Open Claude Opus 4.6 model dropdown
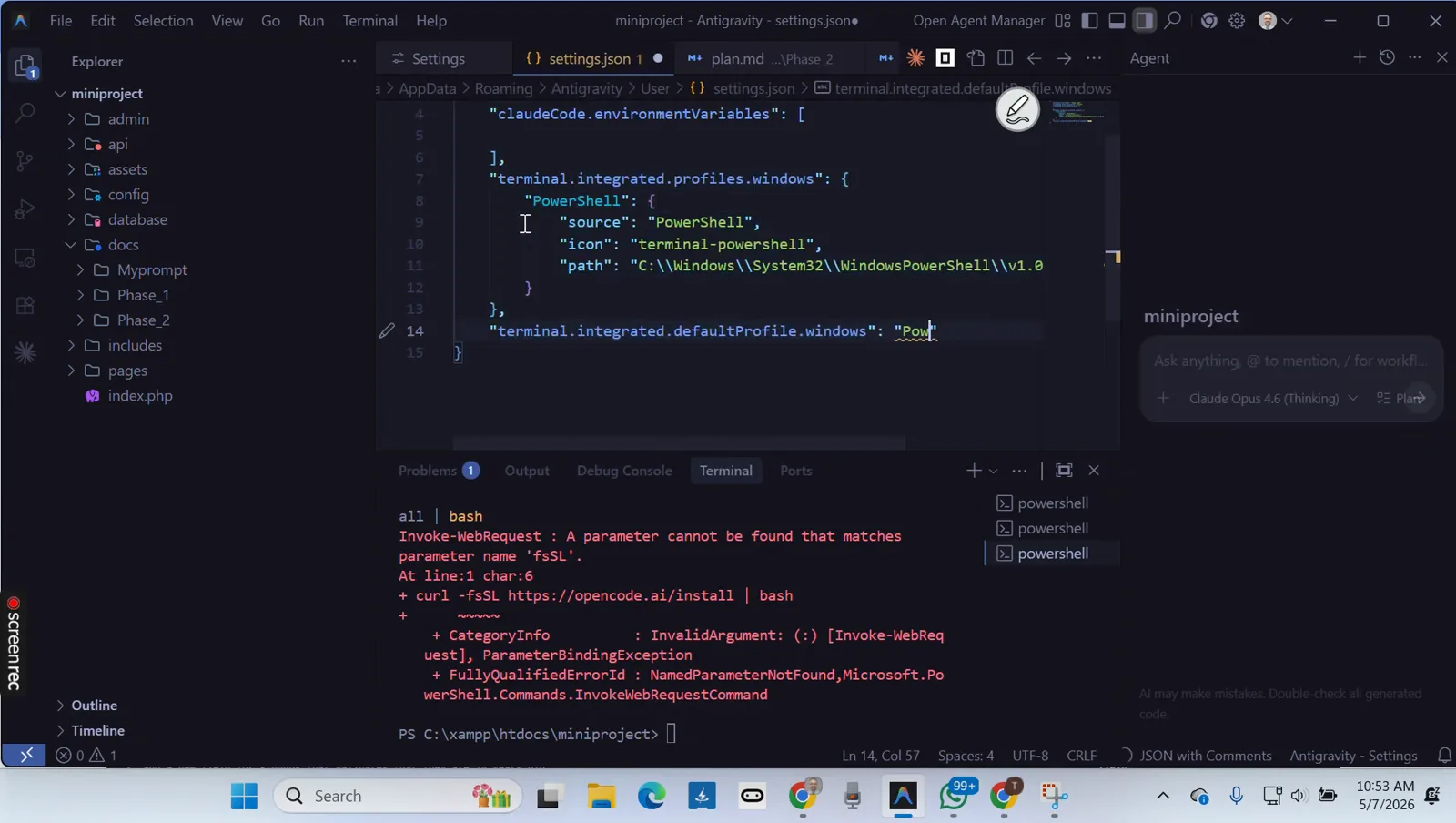This screenshot has width=1456, height=823. [1273, 399]
